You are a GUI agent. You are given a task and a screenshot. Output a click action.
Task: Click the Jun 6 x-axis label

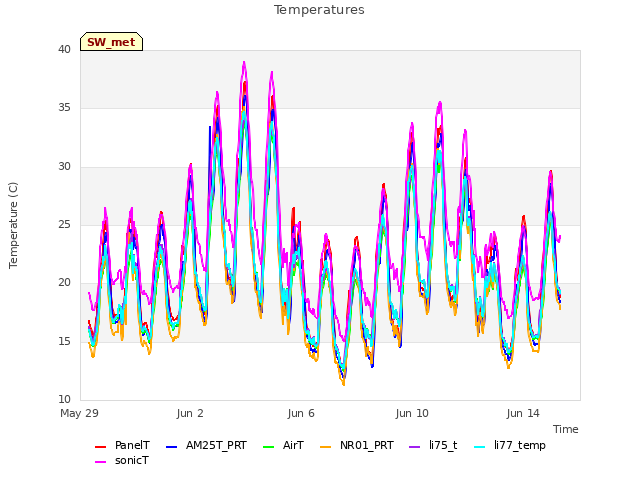(x=301, y=413)
